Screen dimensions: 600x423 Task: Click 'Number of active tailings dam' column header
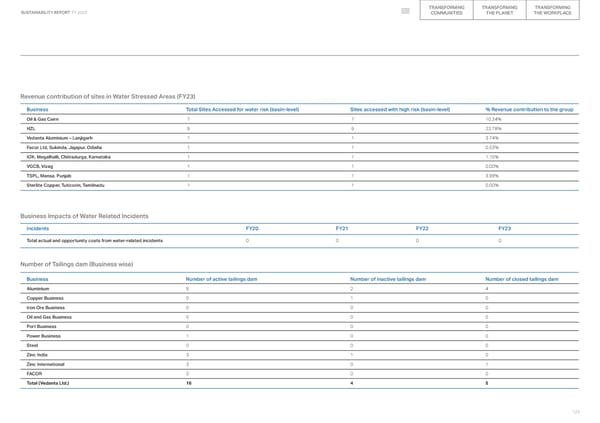(x=222, y=279)
